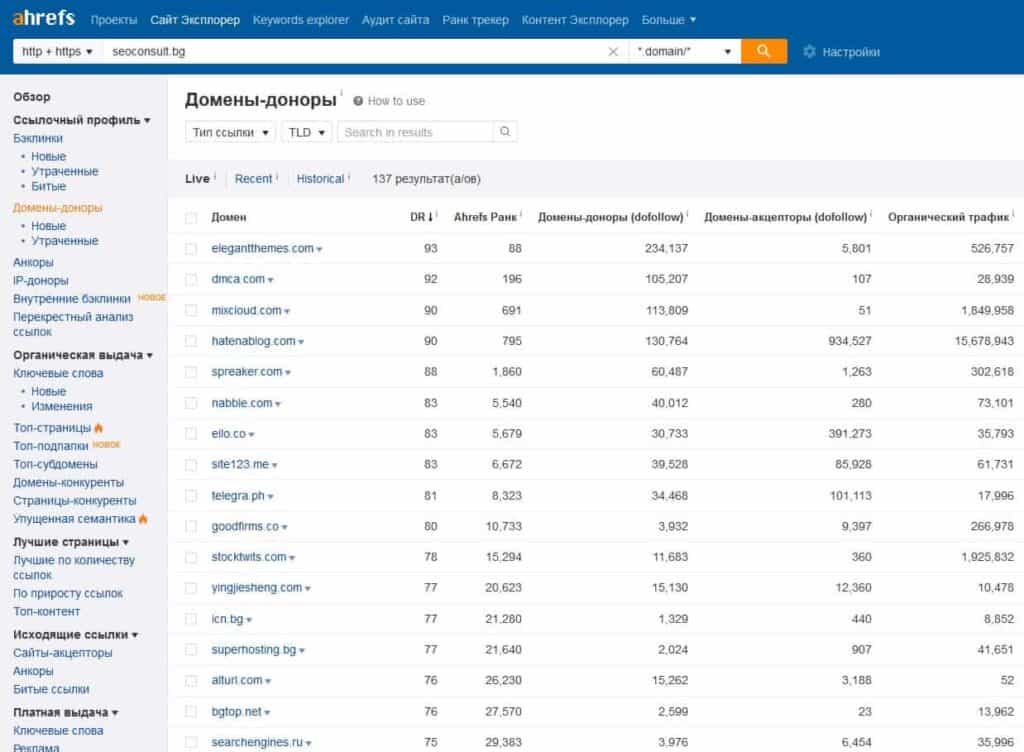The width and height of the screenshot is (1024, 752).
Task: Sort by Органический трафик column header
Action: click(x=948, y=217)
